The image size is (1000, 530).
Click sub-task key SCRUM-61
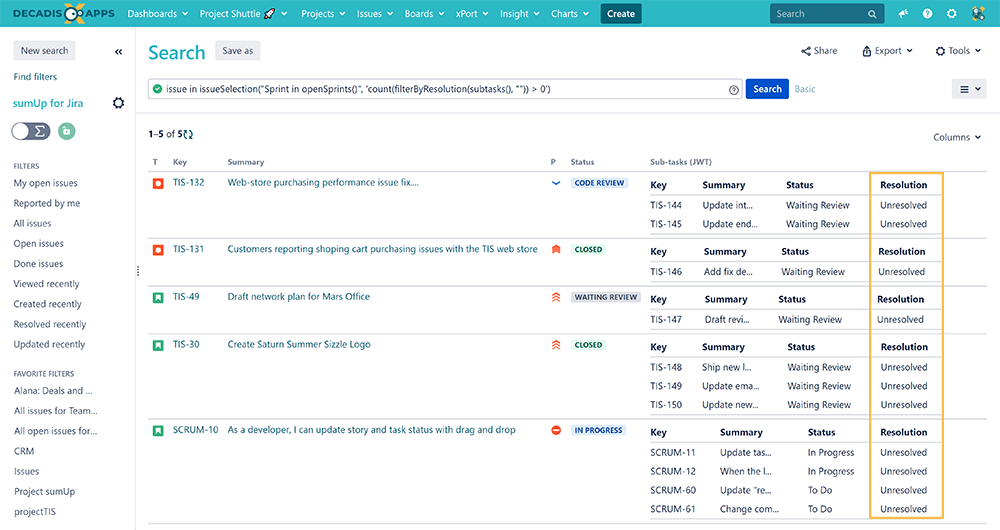[673, 509]
